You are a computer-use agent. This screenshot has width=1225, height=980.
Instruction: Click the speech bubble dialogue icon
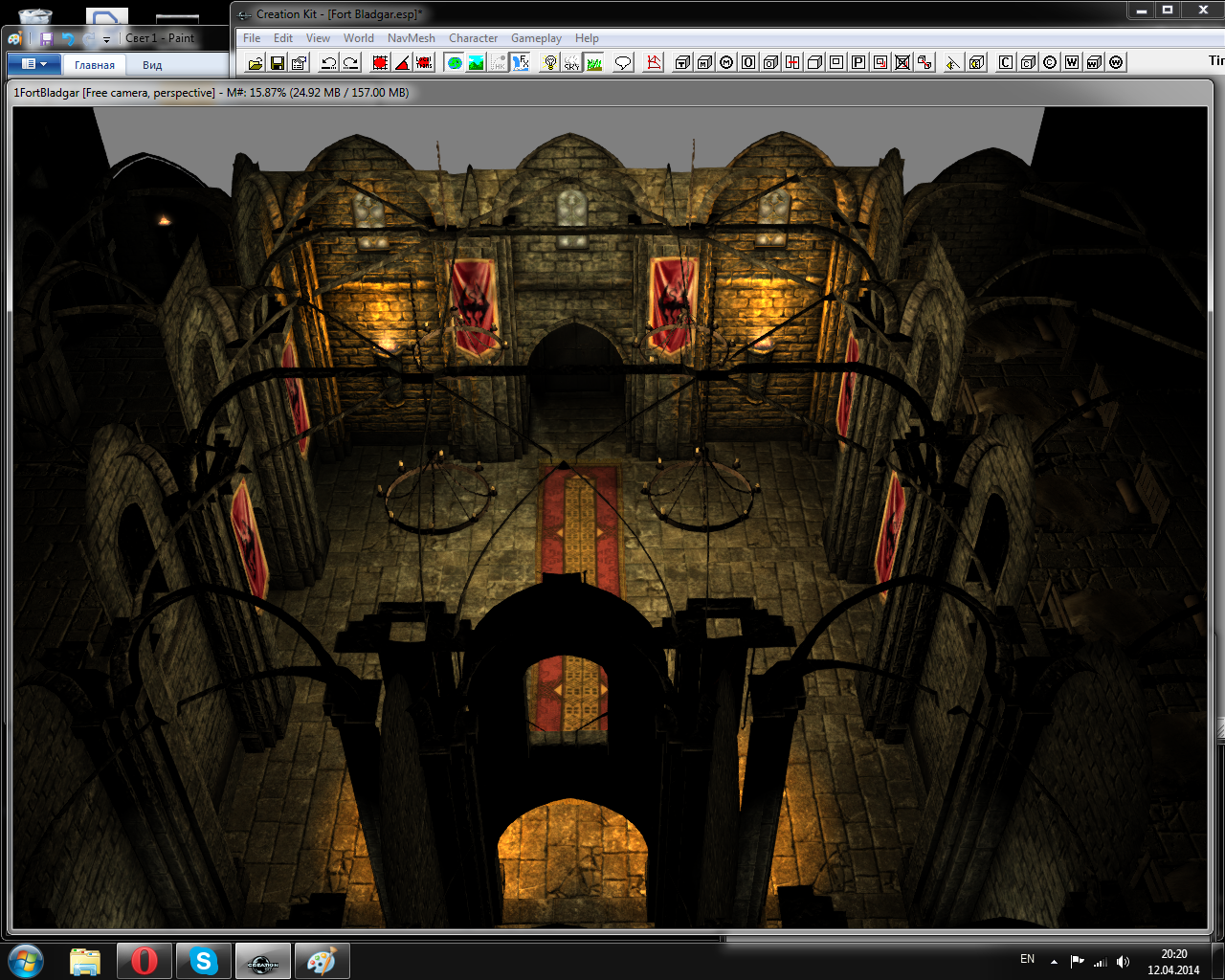623,63
